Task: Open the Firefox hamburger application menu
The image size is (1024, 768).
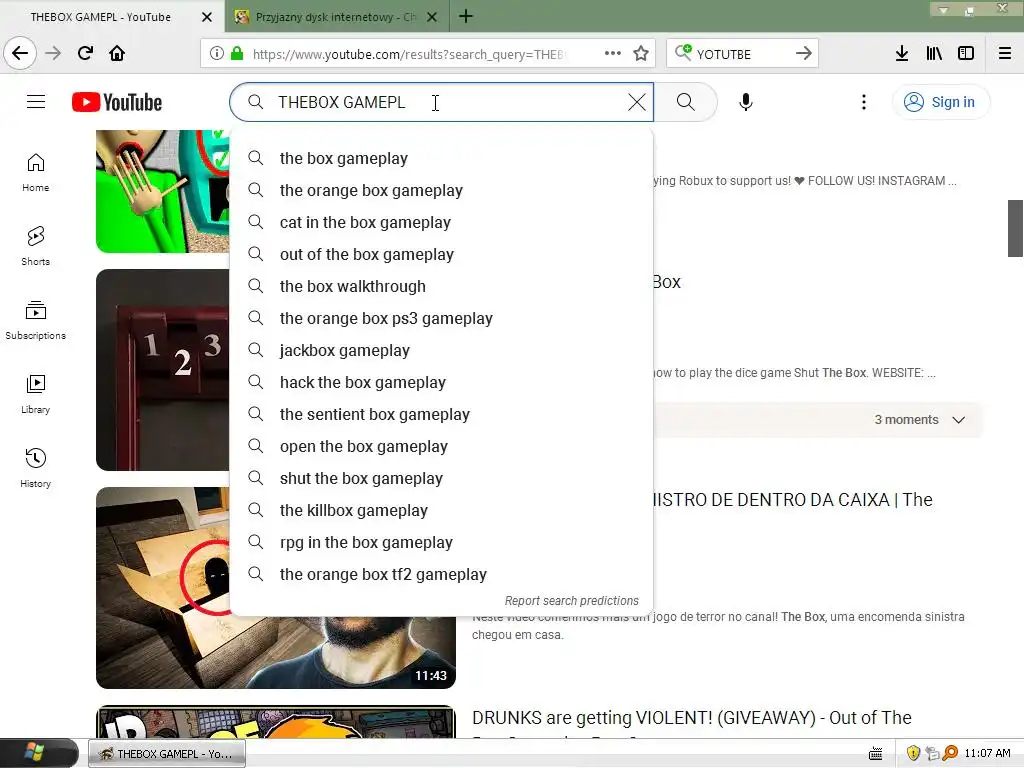Action: point(1005,54)
